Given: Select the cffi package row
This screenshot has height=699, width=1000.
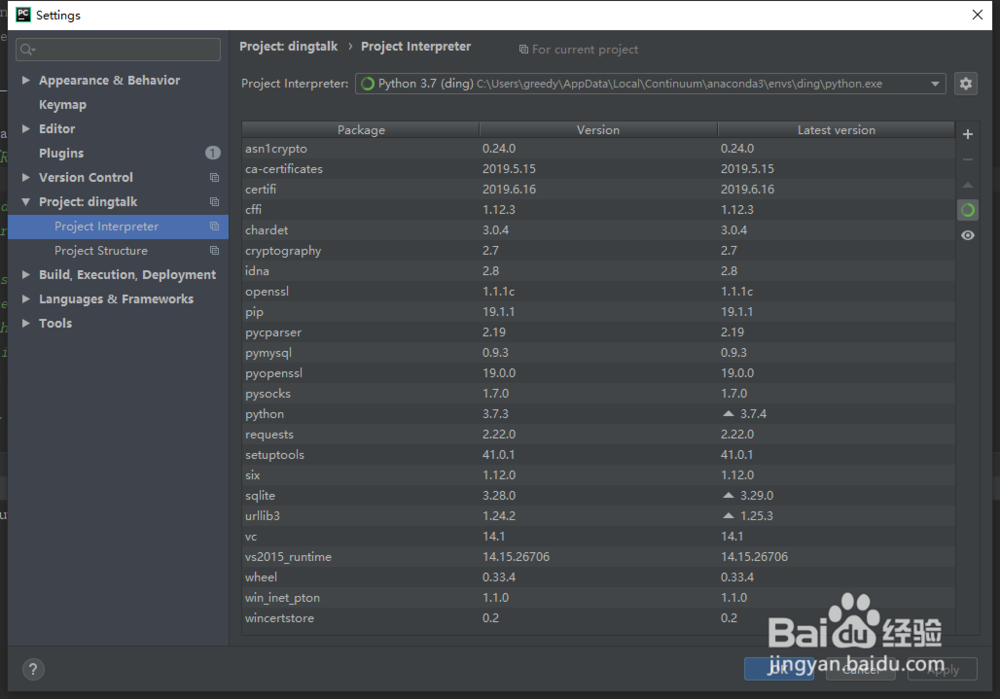Looking at the screenshot, I should (598, 210).
